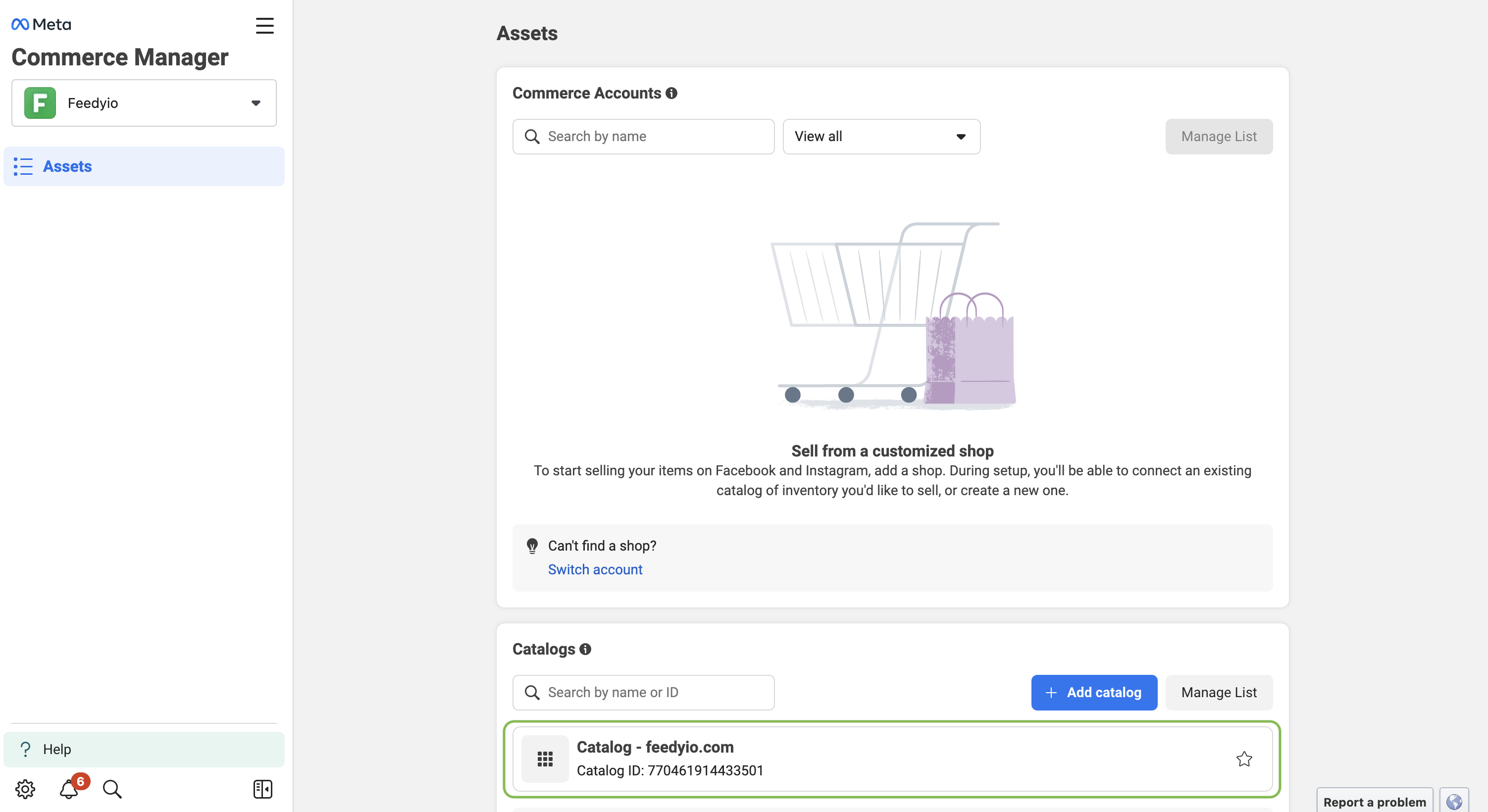Open the View all dropdown
The width and height of the screenshot is (1488, 812).
pos(881,136)
